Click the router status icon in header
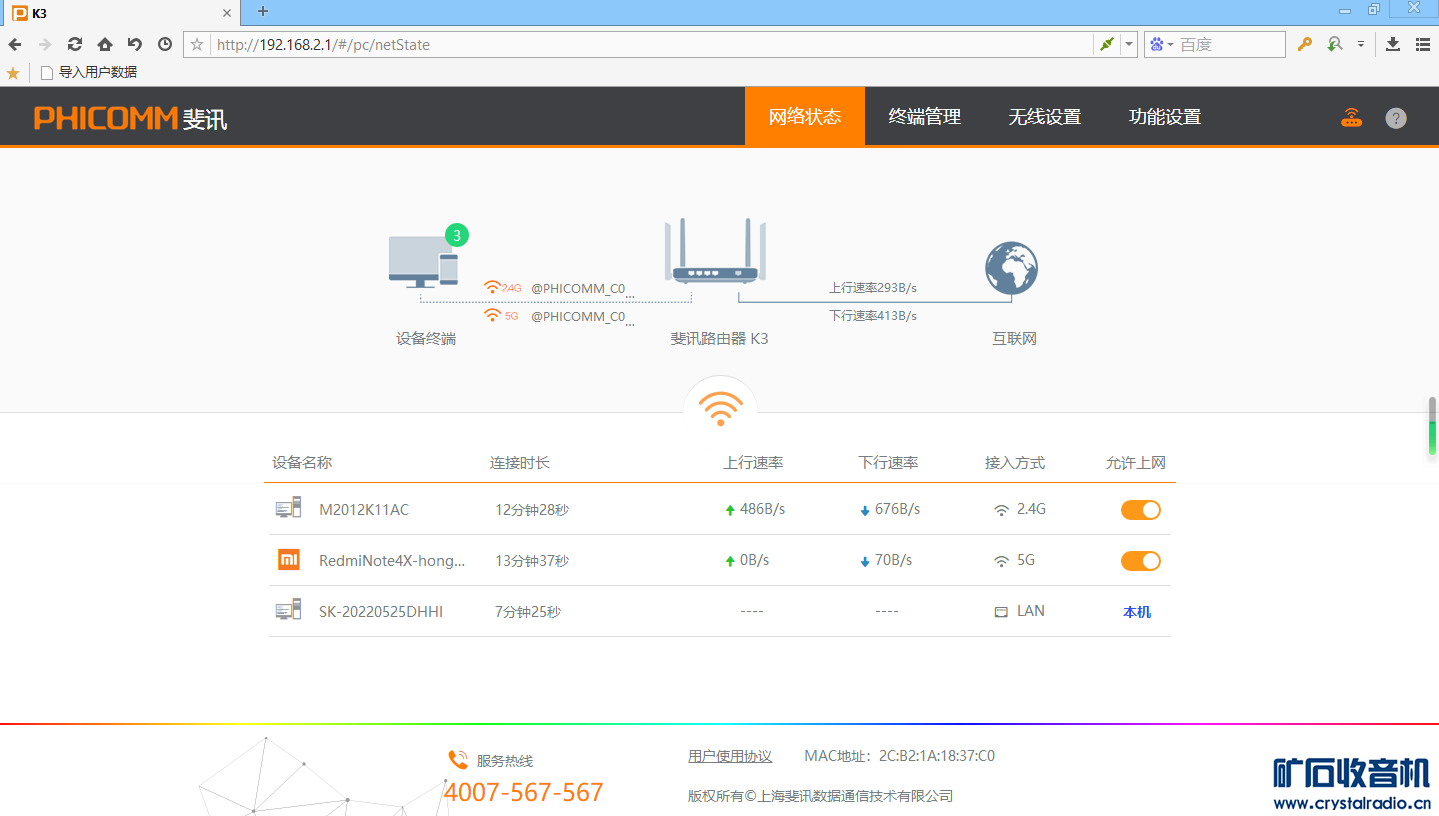Image resolution: width=1439 pixels, height=816 pixels. (x=1351, y=118)
